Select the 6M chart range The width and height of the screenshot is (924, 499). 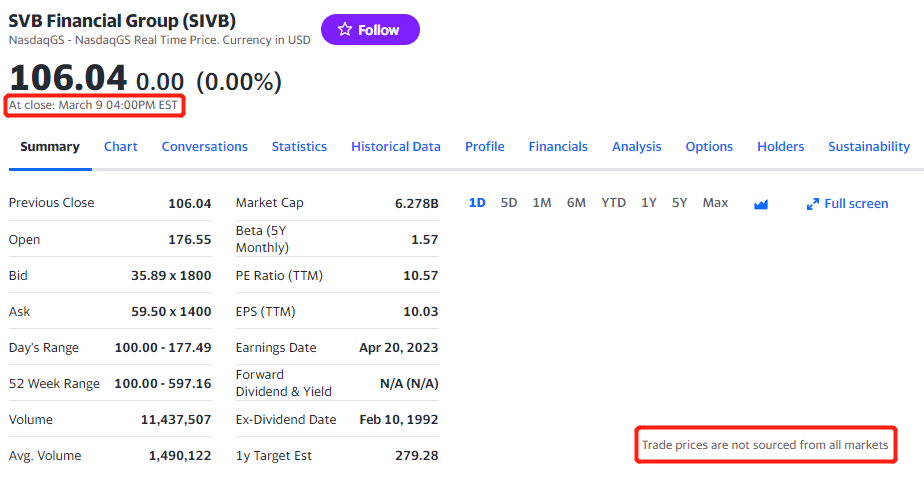[576, 203]
